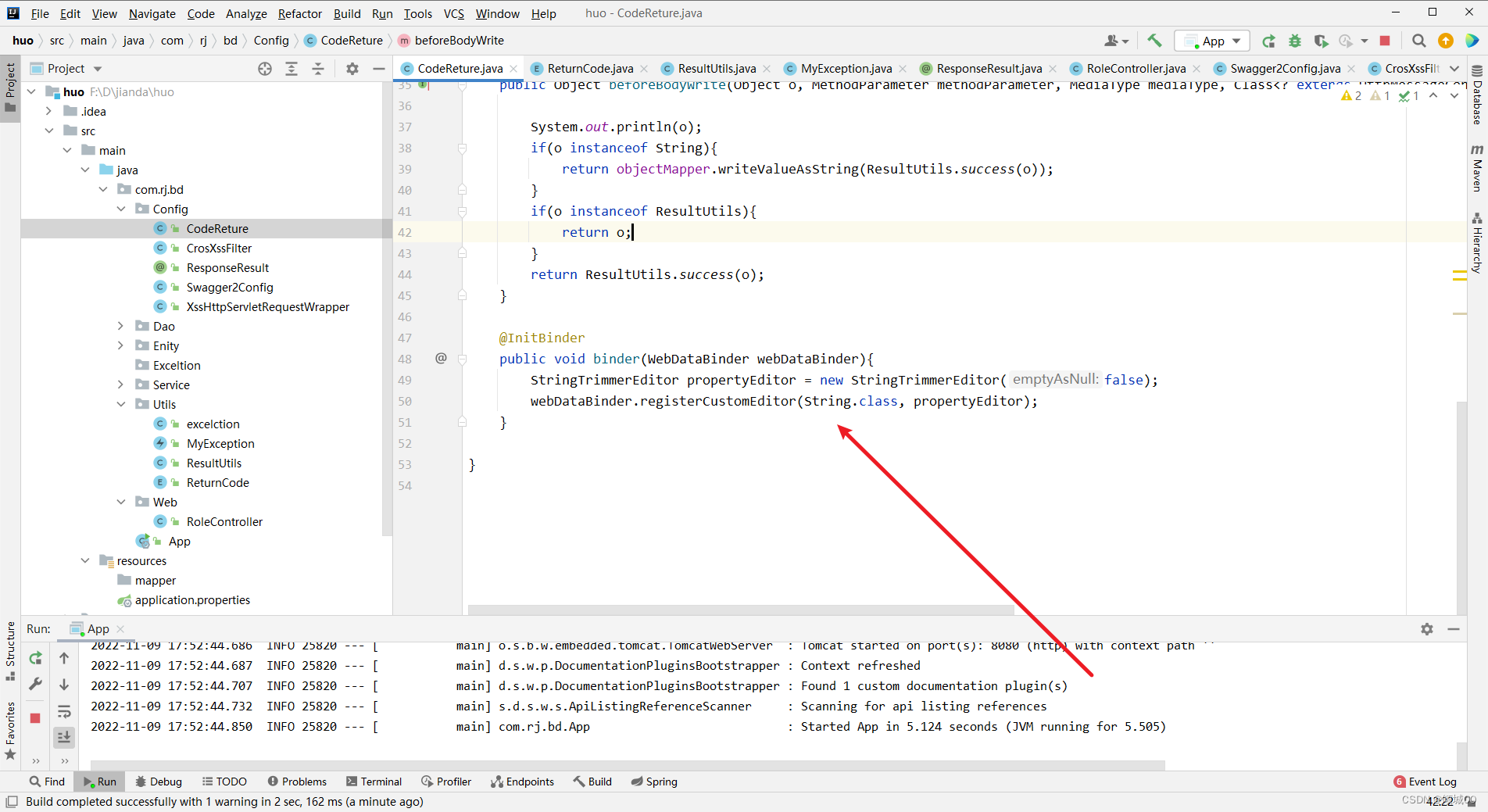This screenshot has width=1488, height=812.
Task: Open the Problems tool window
Action: (x=297, y=782)
